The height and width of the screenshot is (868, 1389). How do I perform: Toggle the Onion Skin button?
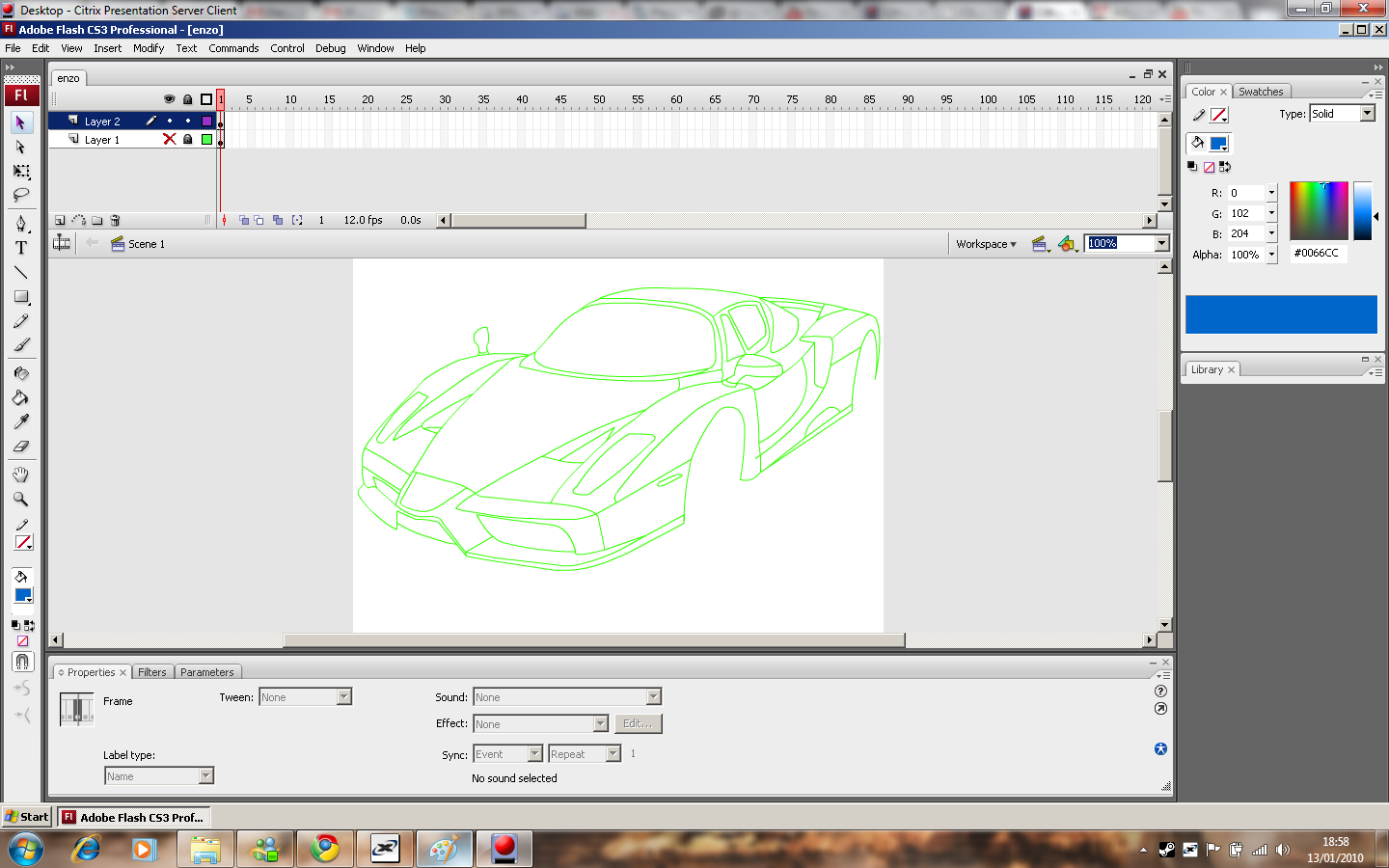pos(243,220)
